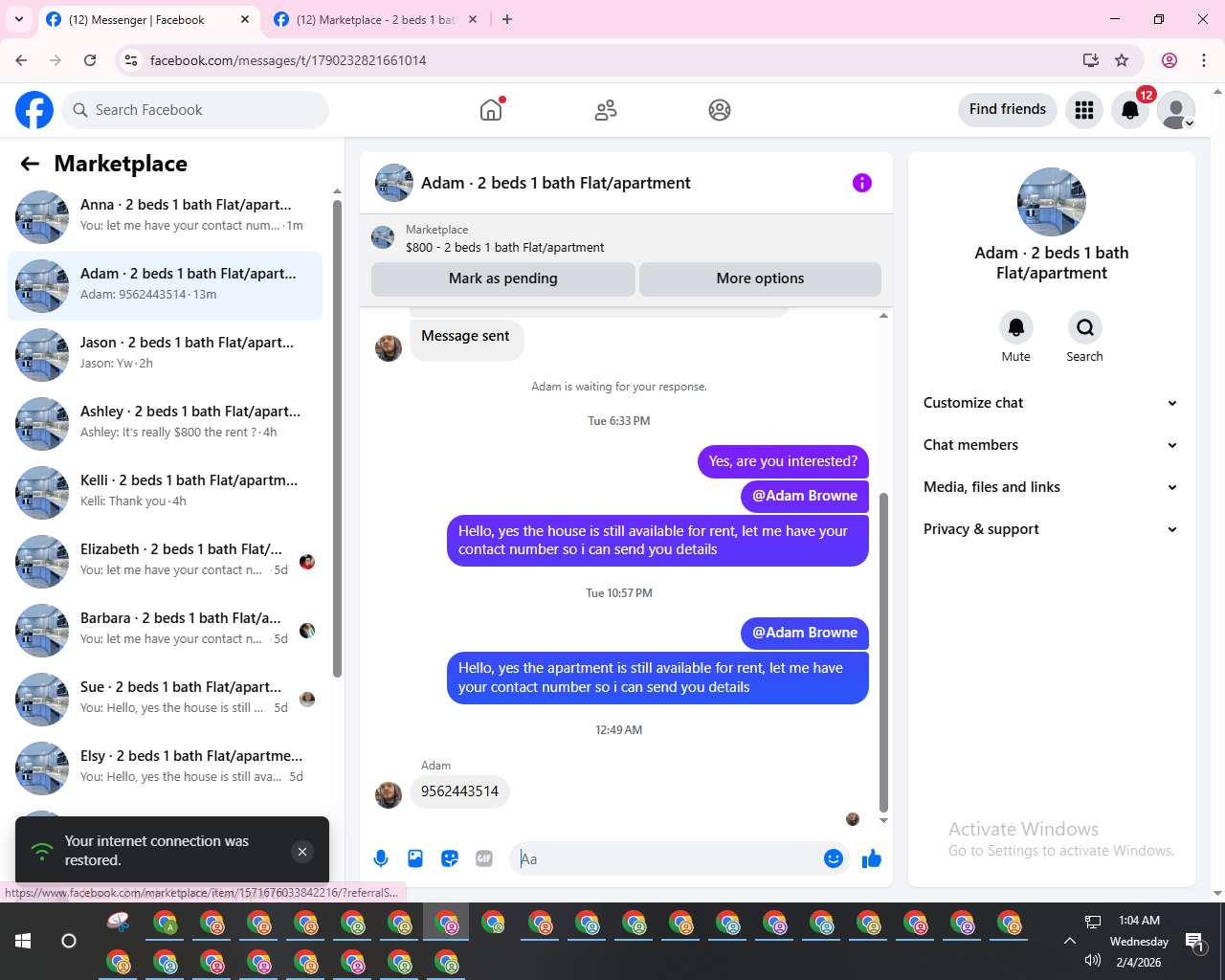
Task: Switch to the Messenger | Facebook tab
Action: [137, 19]
